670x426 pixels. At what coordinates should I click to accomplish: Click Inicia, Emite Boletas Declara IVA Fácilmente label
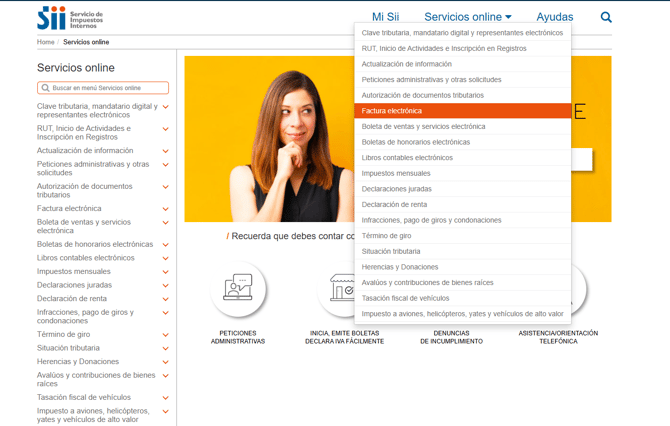[x=344, y=337]
